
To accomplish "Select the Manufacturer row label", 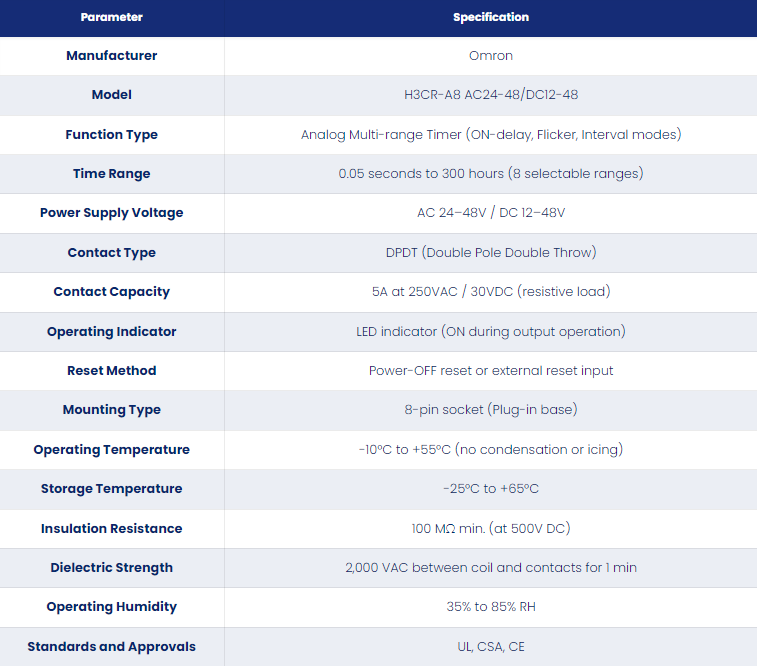I will click(112, 56).
